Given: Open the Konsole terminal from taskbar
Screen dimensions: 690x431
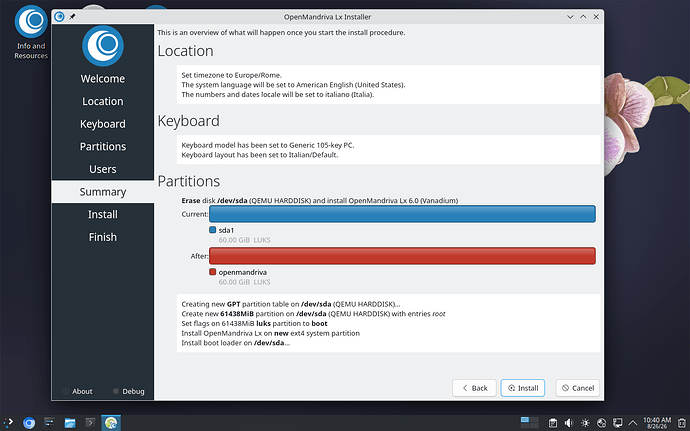Looking at the screenshot, I should pyautogui.click(x=90, y=423).
